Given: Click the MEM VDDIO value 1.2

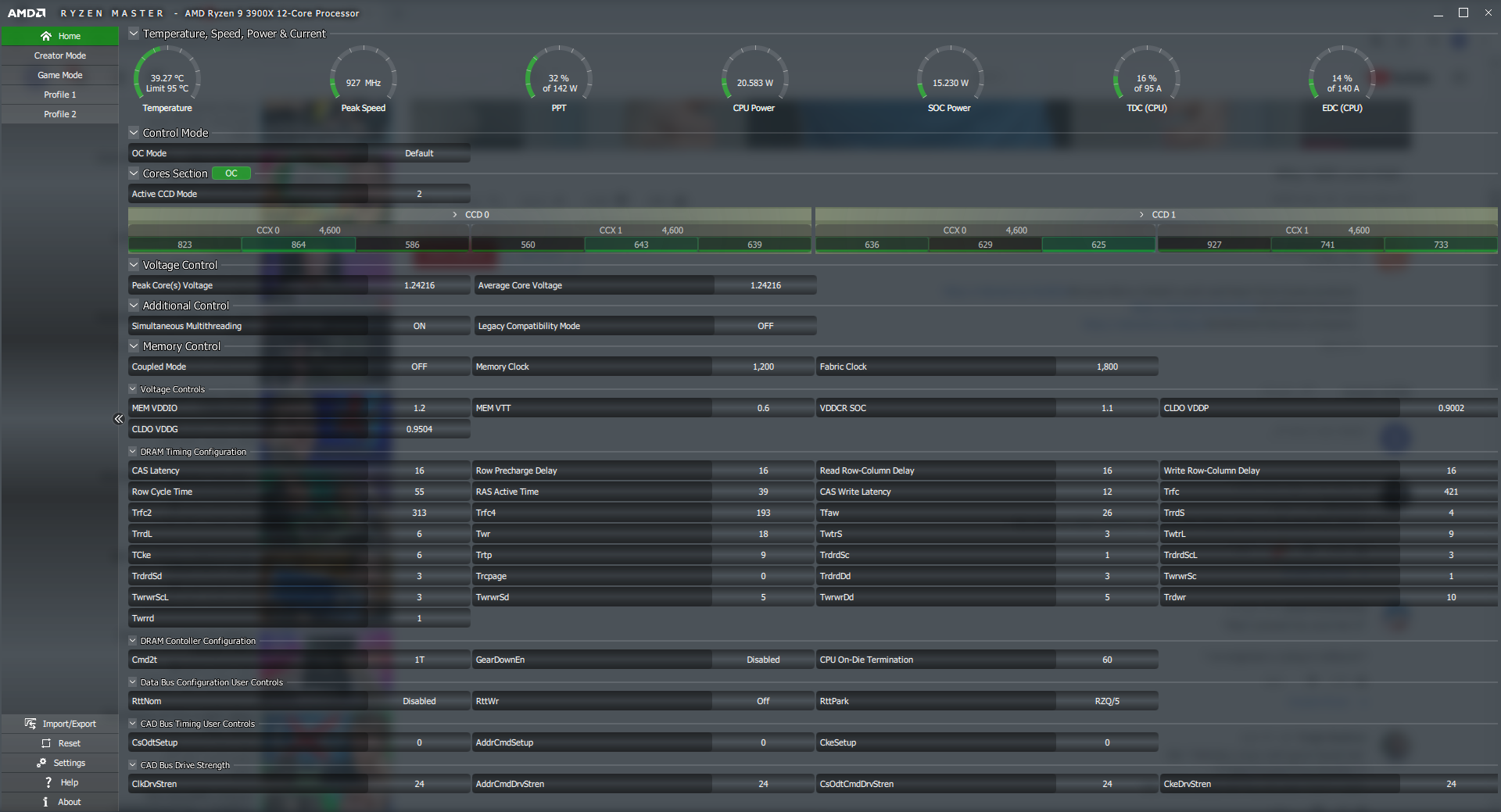Looking at the screenshot, I should click(419, 408).
